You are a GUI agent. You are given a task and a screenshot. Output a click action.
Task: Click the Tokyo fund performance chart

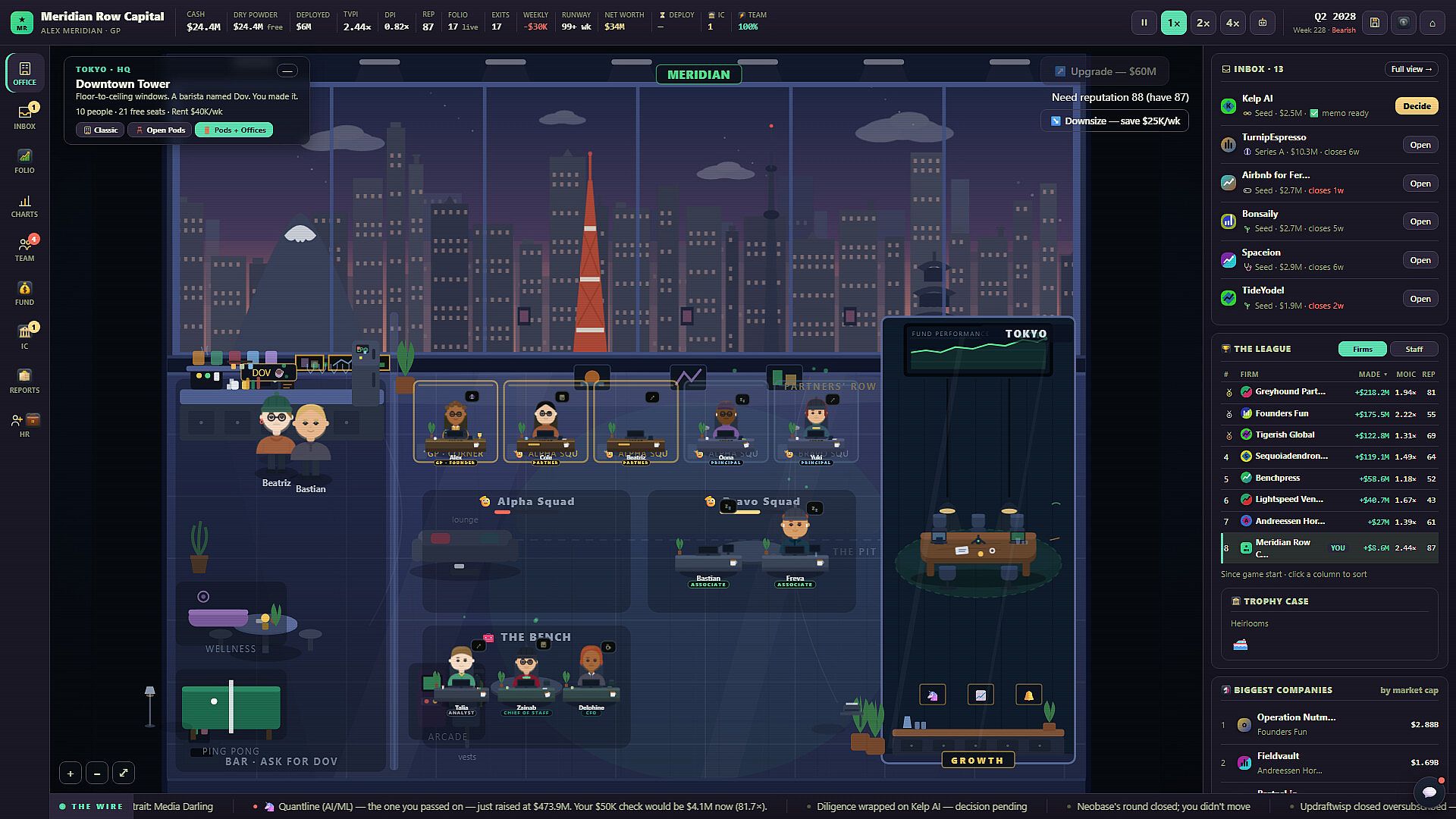(x=978, y=350)
